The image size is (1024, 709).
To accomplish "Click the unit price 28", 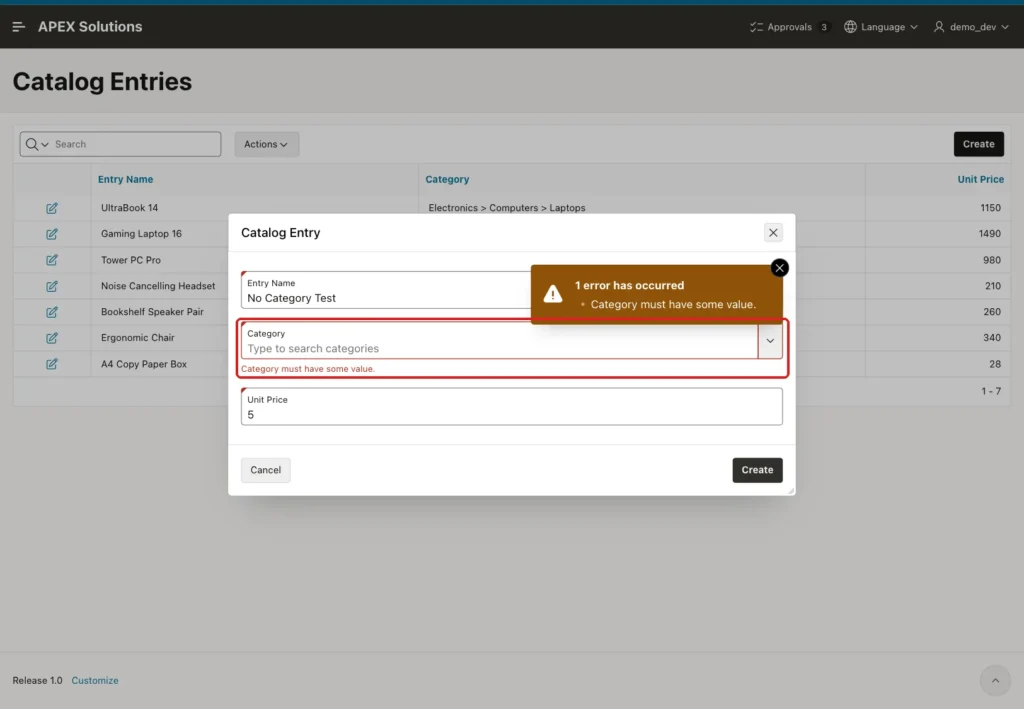I will (995, 364).
